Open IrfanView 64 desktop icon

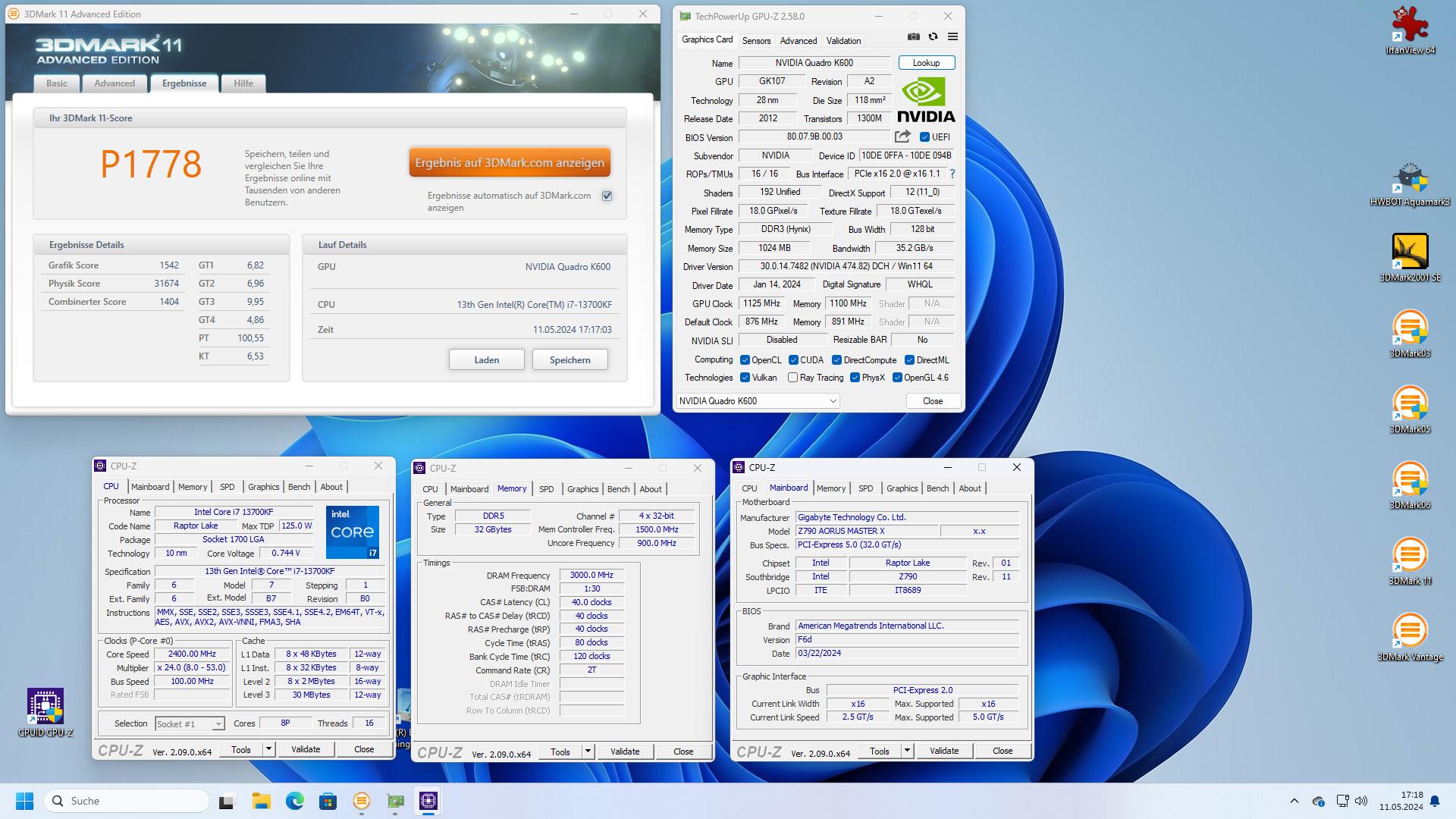pos(1410,30)
